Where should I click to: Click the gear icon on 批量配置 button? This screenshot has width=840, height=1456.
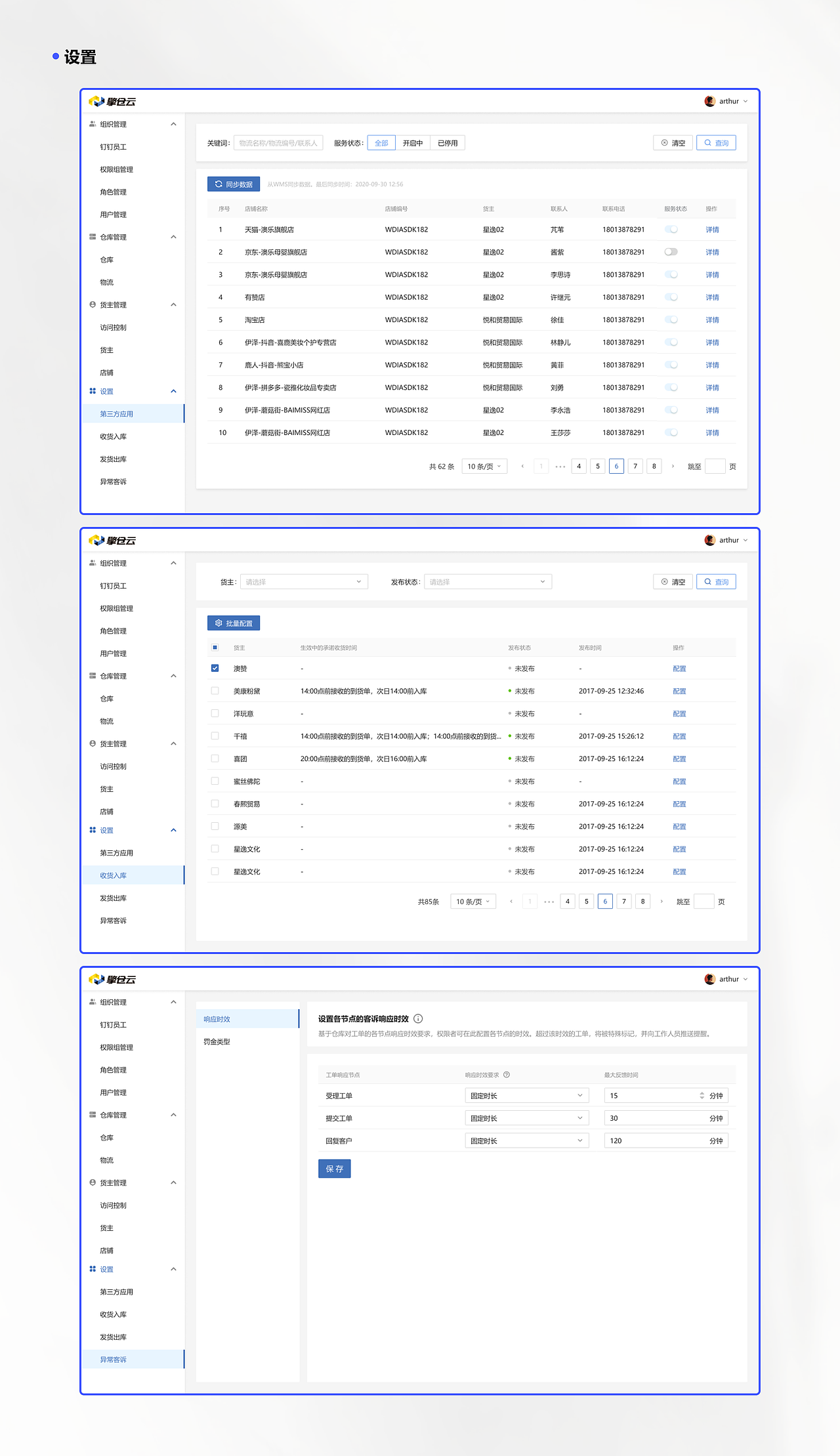point(219,623)
